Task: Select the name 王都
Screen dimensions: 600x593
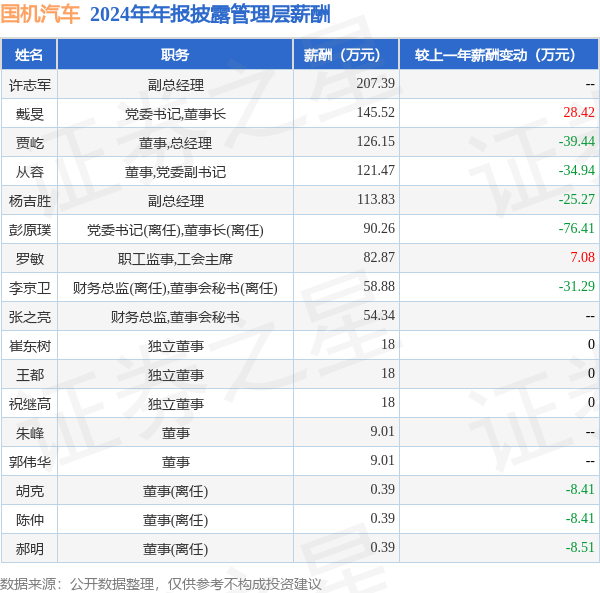Action: [30, 375]
